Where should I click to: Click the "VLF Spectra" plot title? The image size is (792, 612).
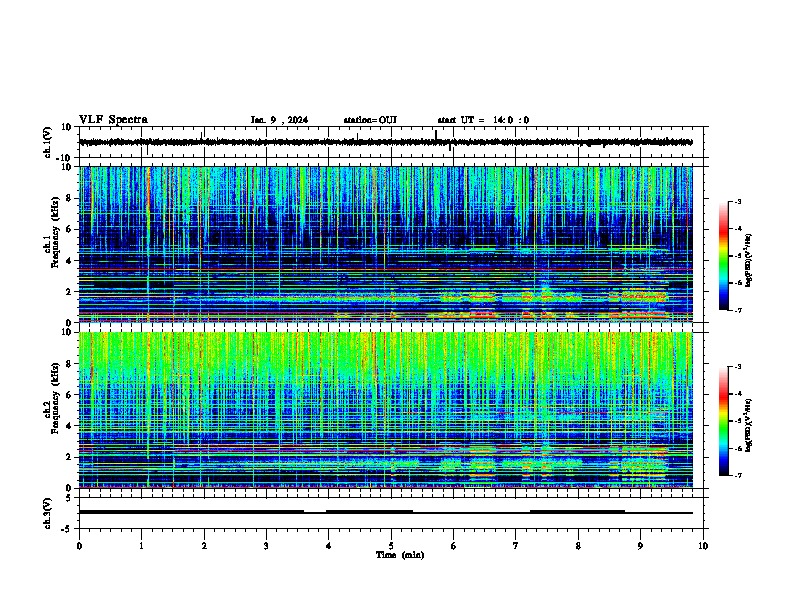pos(113,119)
